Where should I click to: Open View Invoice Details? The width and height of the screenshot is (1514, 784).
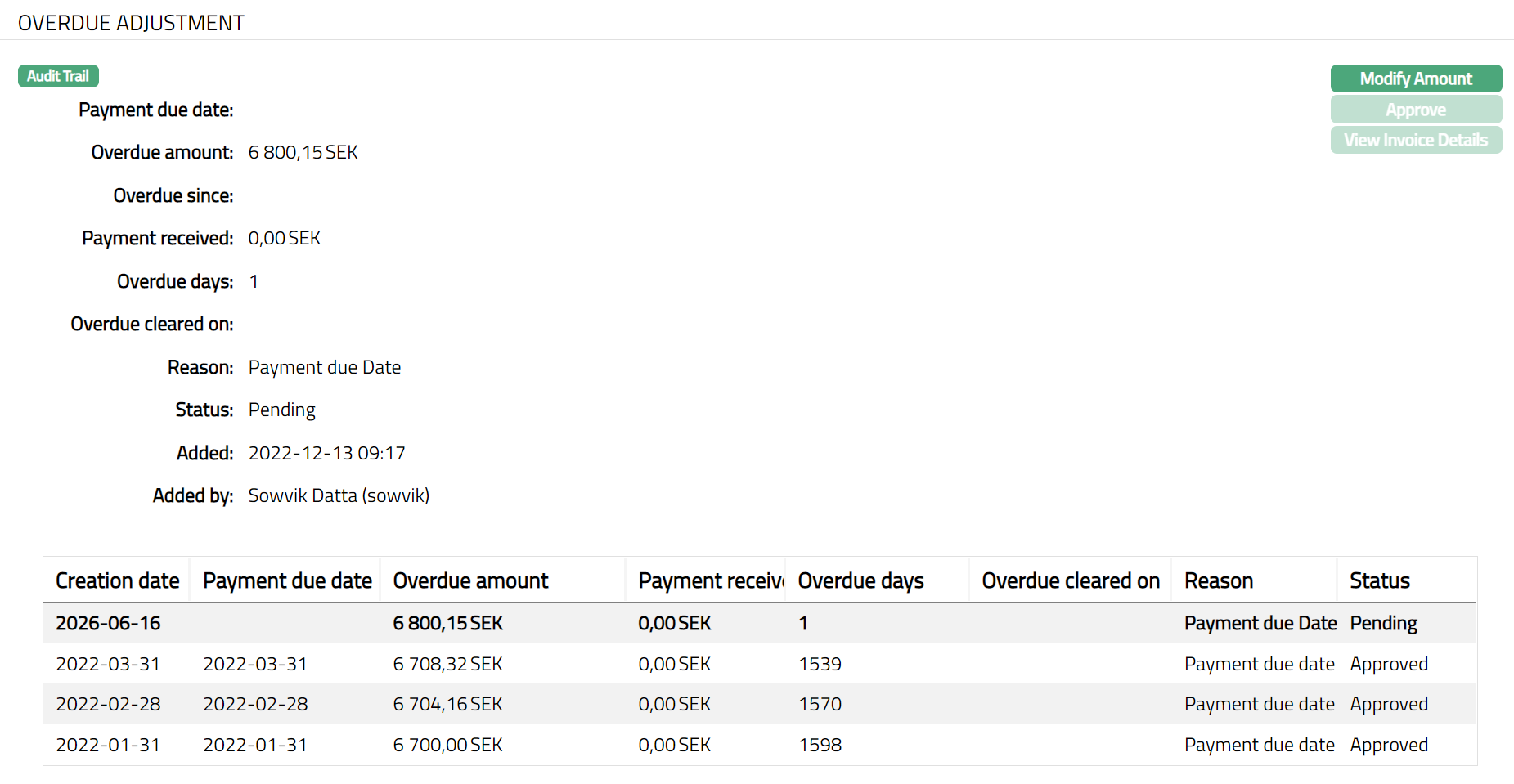tap(1415, 140)
